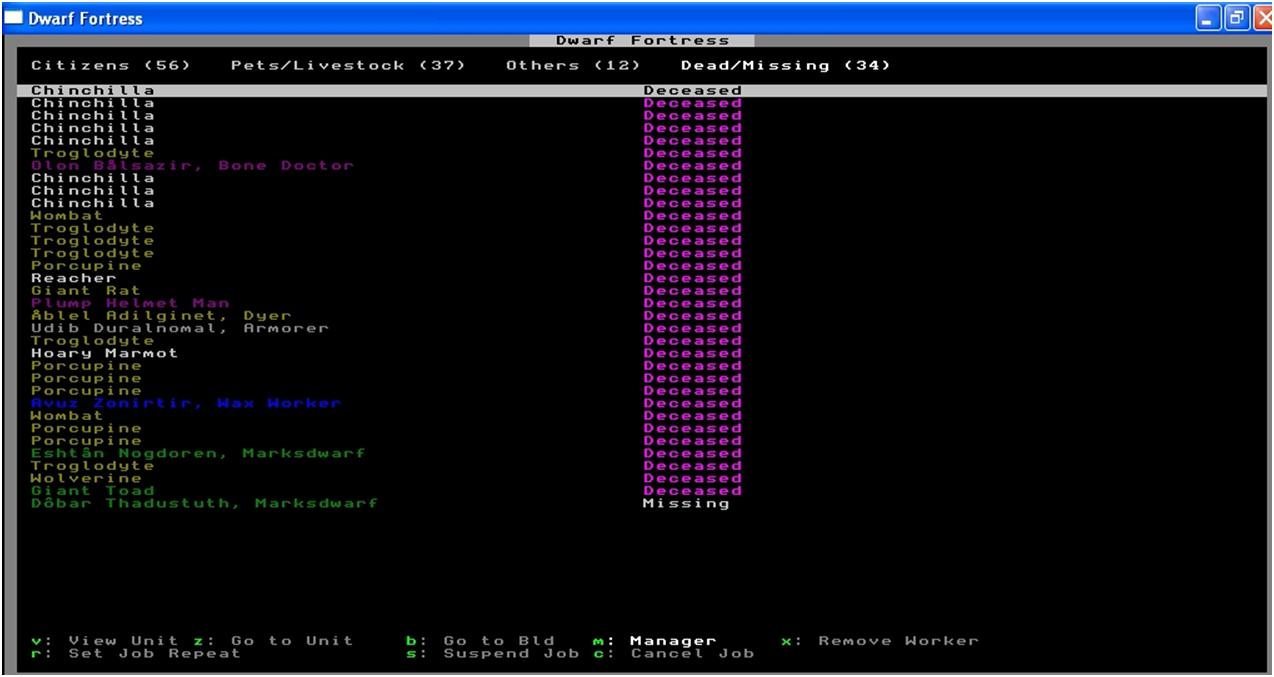Go to the Dead/Missing (34) tab

pos(786,66)
